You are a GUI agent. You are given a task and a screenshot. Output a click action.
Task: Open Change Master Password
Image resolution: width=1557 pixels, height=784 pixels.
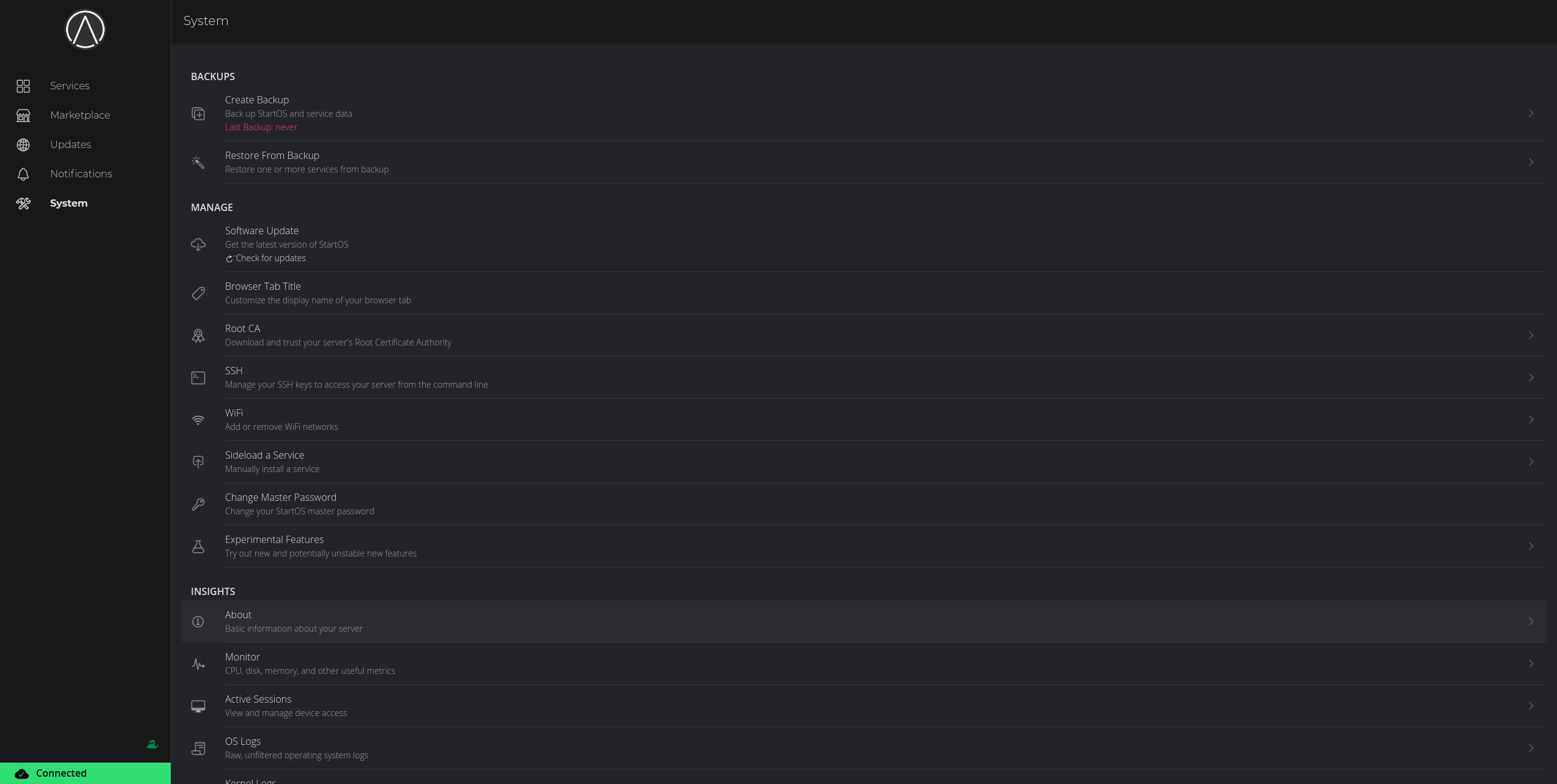coord(864,504)
